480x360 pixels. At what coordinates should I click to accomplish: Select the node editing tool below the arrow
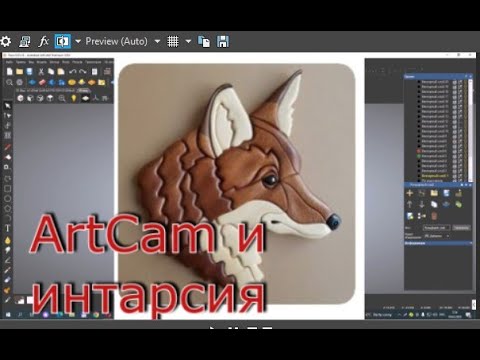(x=7, y=116)
